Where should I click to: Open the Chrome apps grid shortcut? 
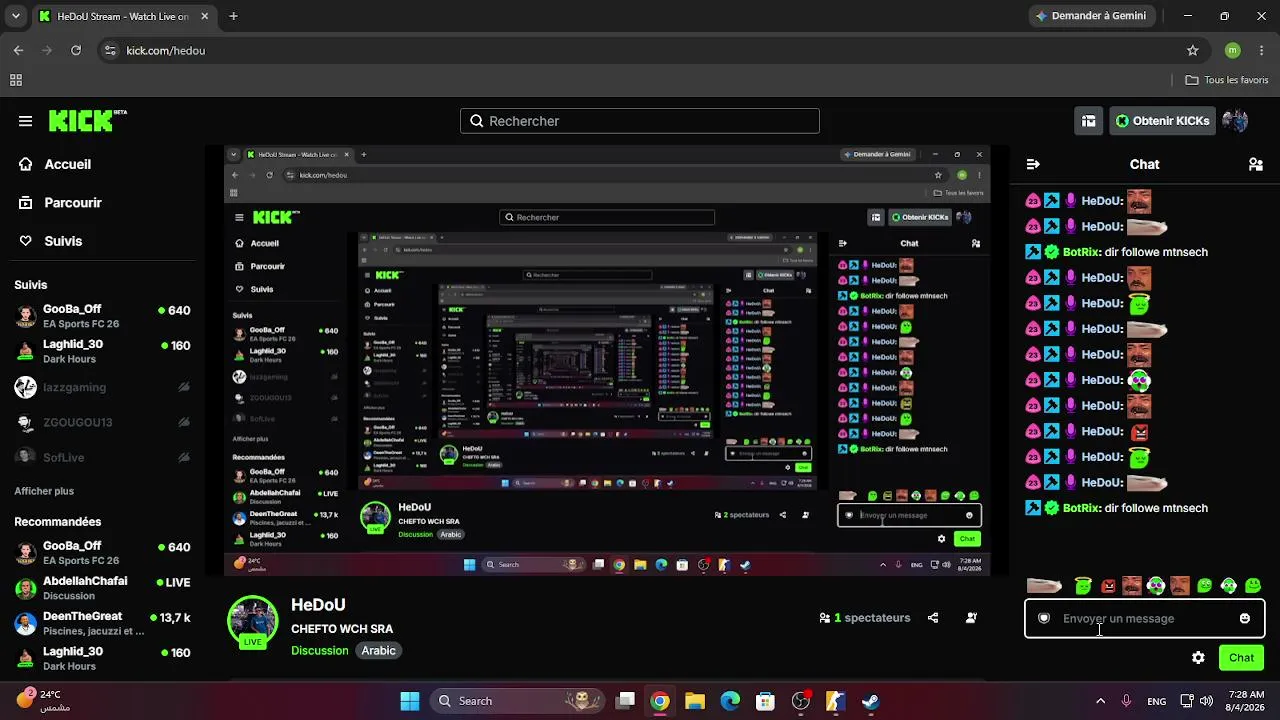pos(16,80)
